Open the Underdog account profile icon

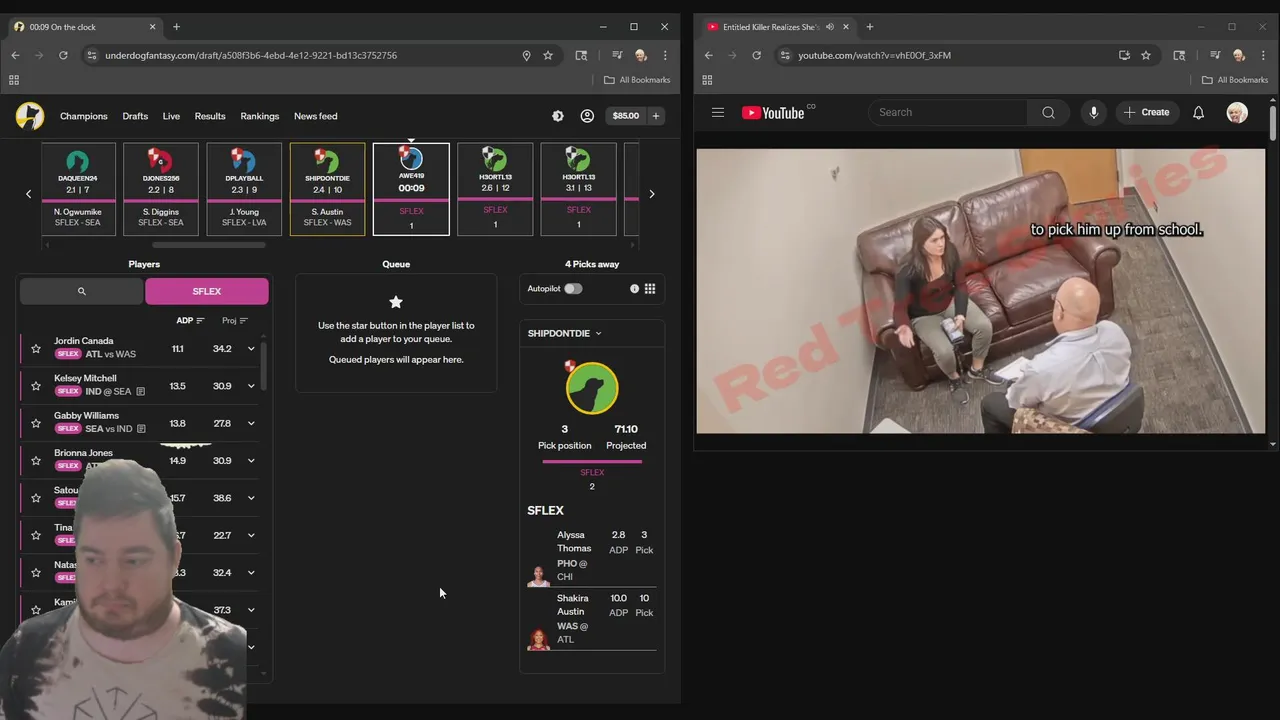pos(587,116)
